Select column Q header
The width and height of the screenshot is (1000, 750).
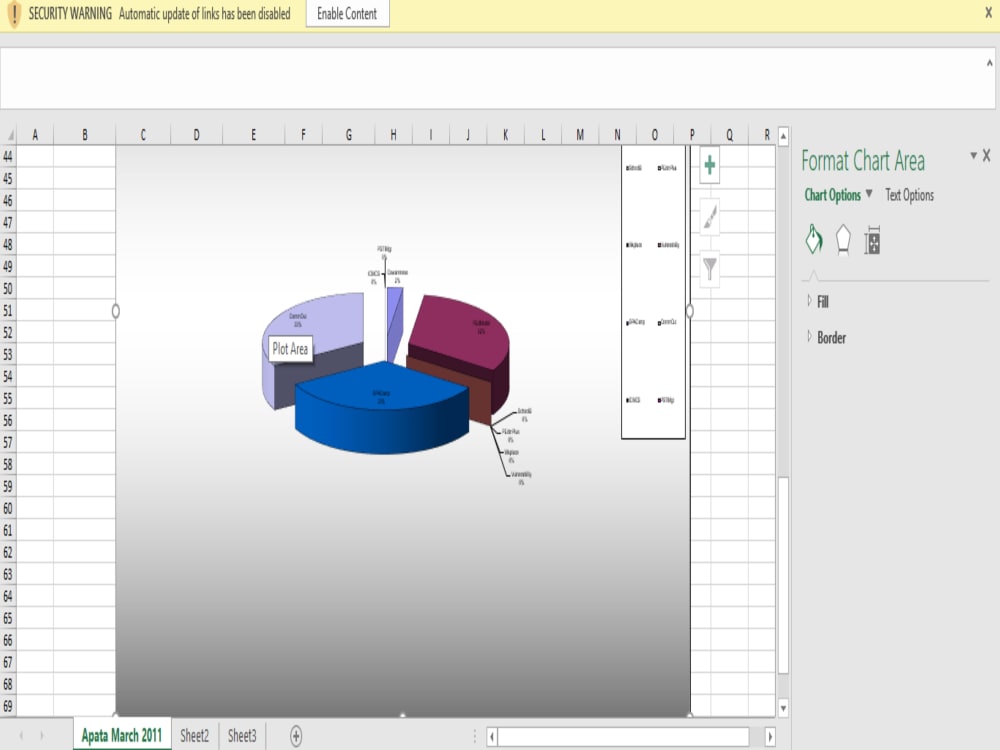point(730,135)
